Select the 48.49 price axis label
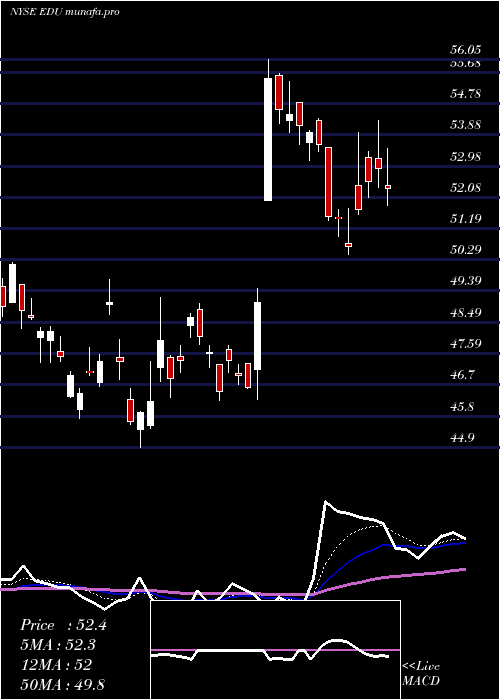The image size is (500, 700). click(465, 312)
